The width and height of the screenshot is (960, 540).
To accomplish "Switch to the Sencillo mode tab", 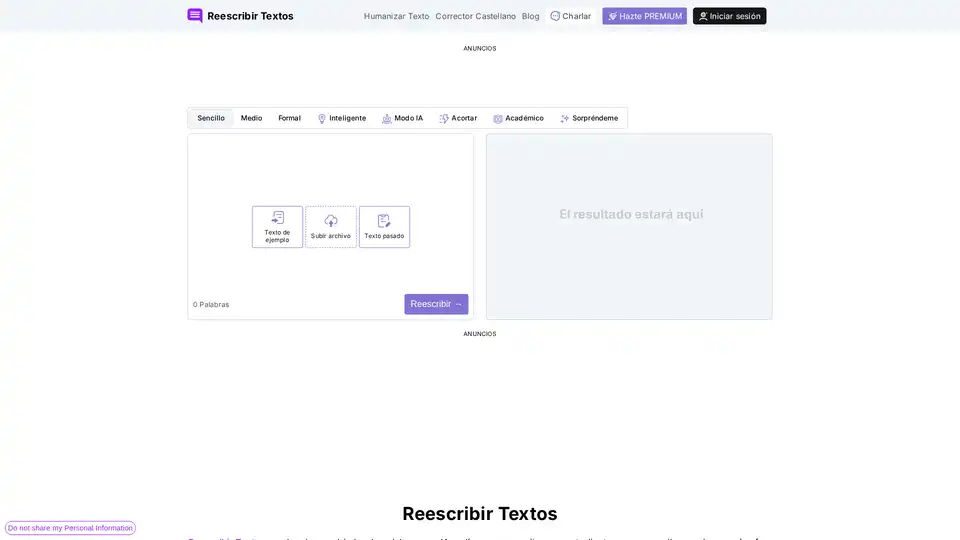I will click(x=211, y=118).
